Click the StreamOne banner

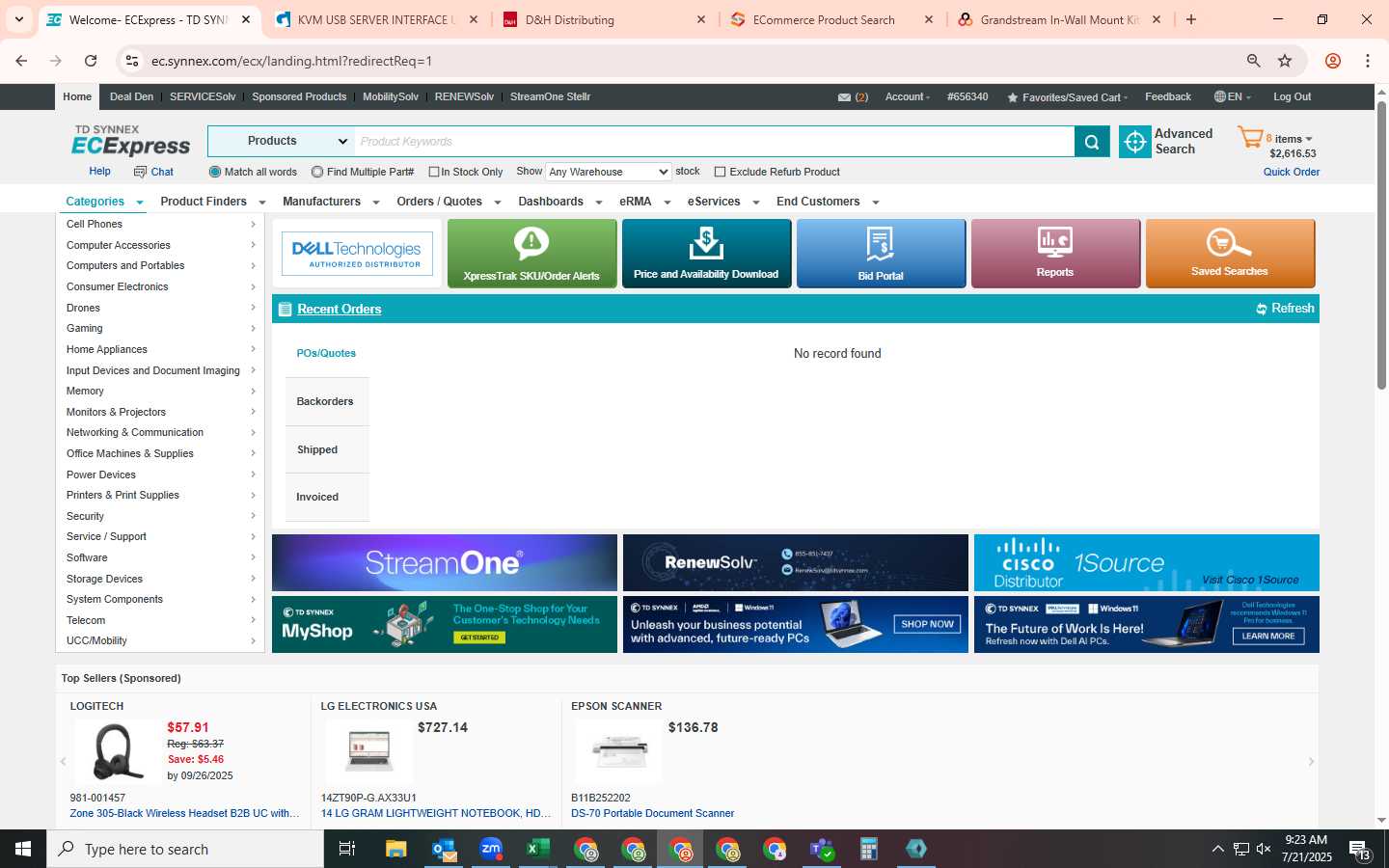(445, 562)
